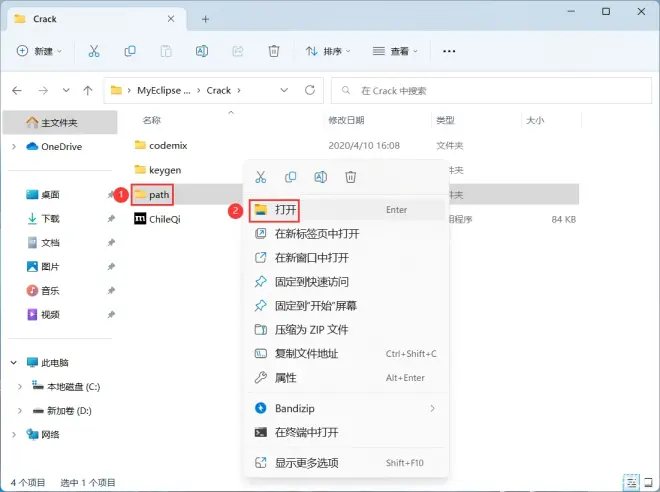Switch to large icons view in status bar
Viewport: 660px width, 492px height.
(x=649, y=482)
